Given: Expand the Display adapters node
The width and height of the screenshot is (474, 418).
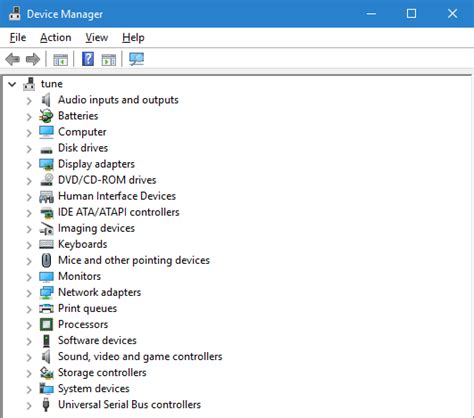Looking at the screenshot, I should click(x=29, y=165).
